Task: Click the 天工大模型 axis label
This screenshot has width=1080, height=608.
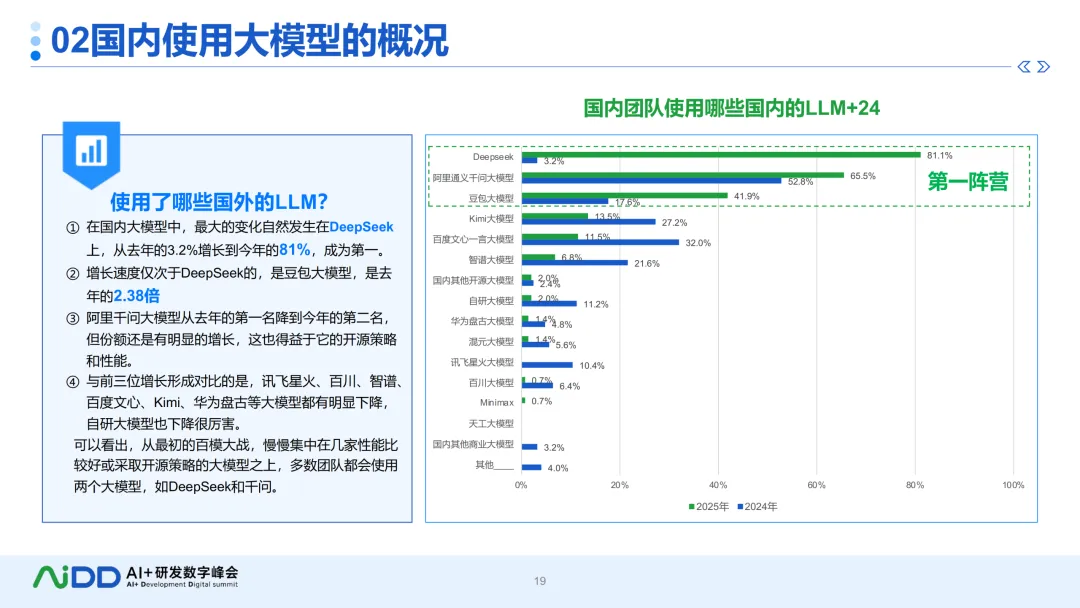Action: pos(491,423)
